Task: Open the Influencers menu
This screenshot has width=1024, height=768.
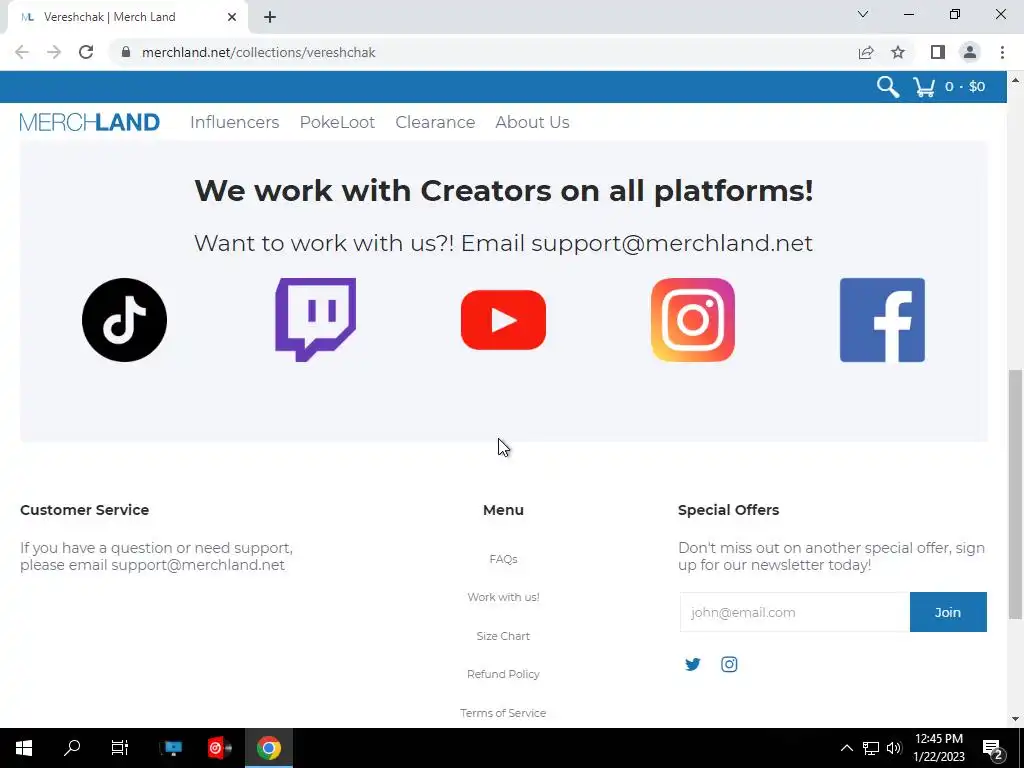Action: pyautogui.click(x=234, y=122)
